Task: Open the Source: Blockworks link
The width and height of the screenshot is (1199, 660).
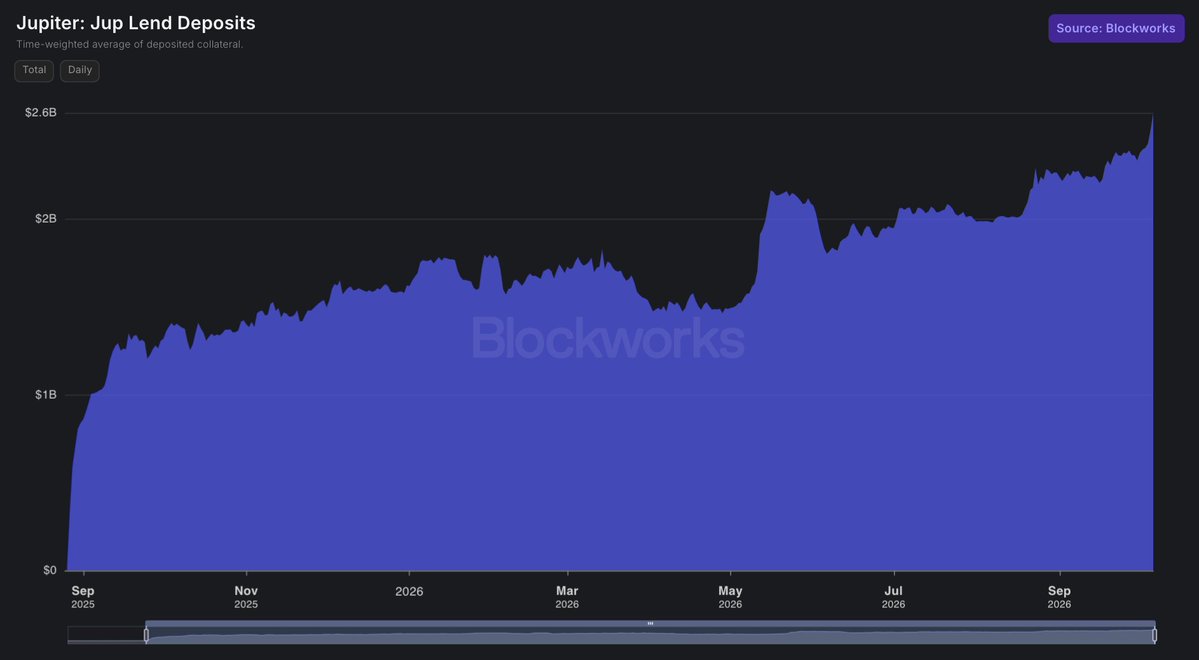Action: click(1116, 28)
